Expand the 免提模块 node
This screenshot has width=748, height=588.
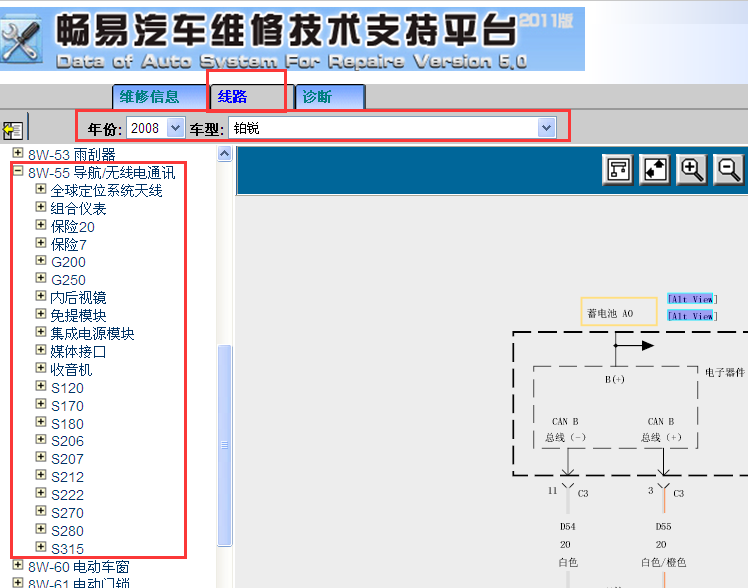41,314
